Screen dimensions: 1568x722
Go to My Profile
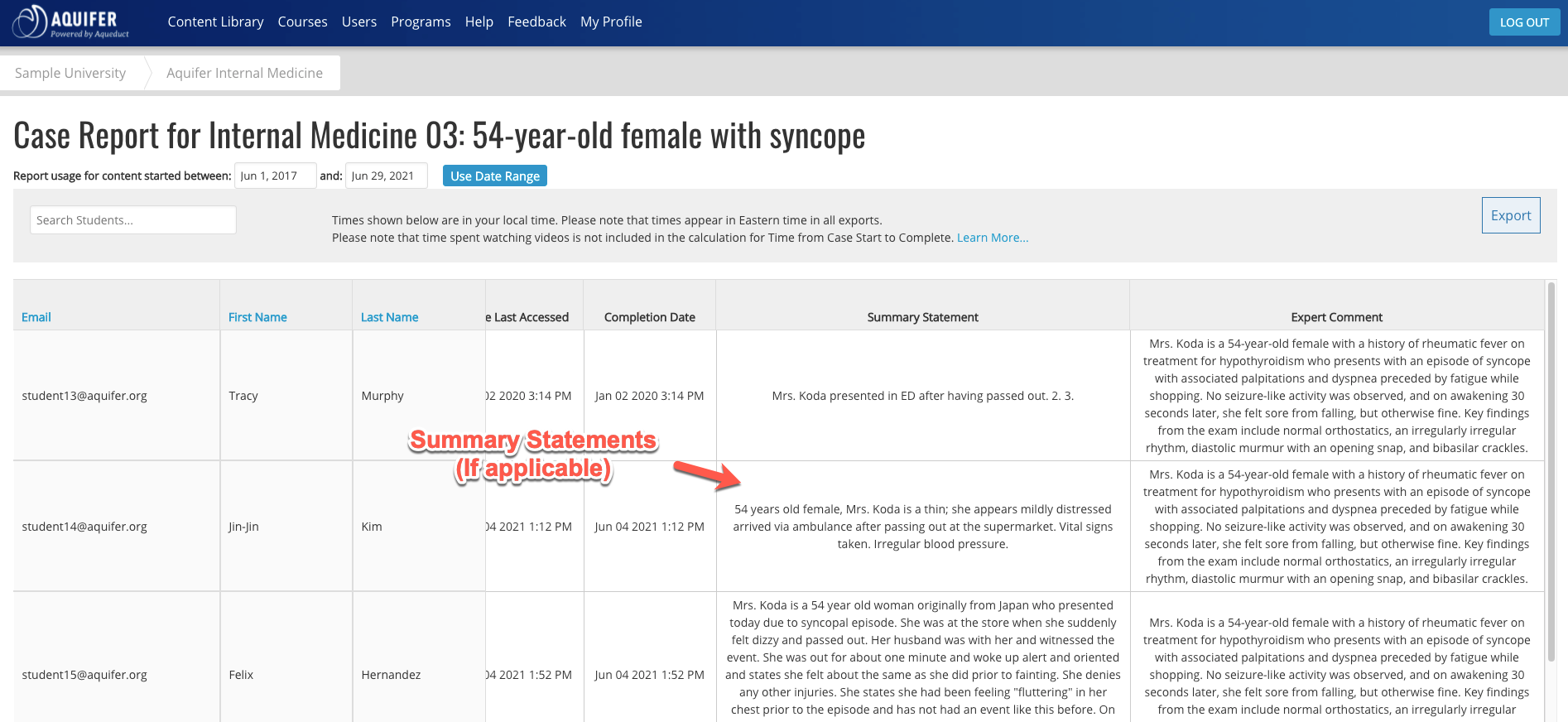611,22
